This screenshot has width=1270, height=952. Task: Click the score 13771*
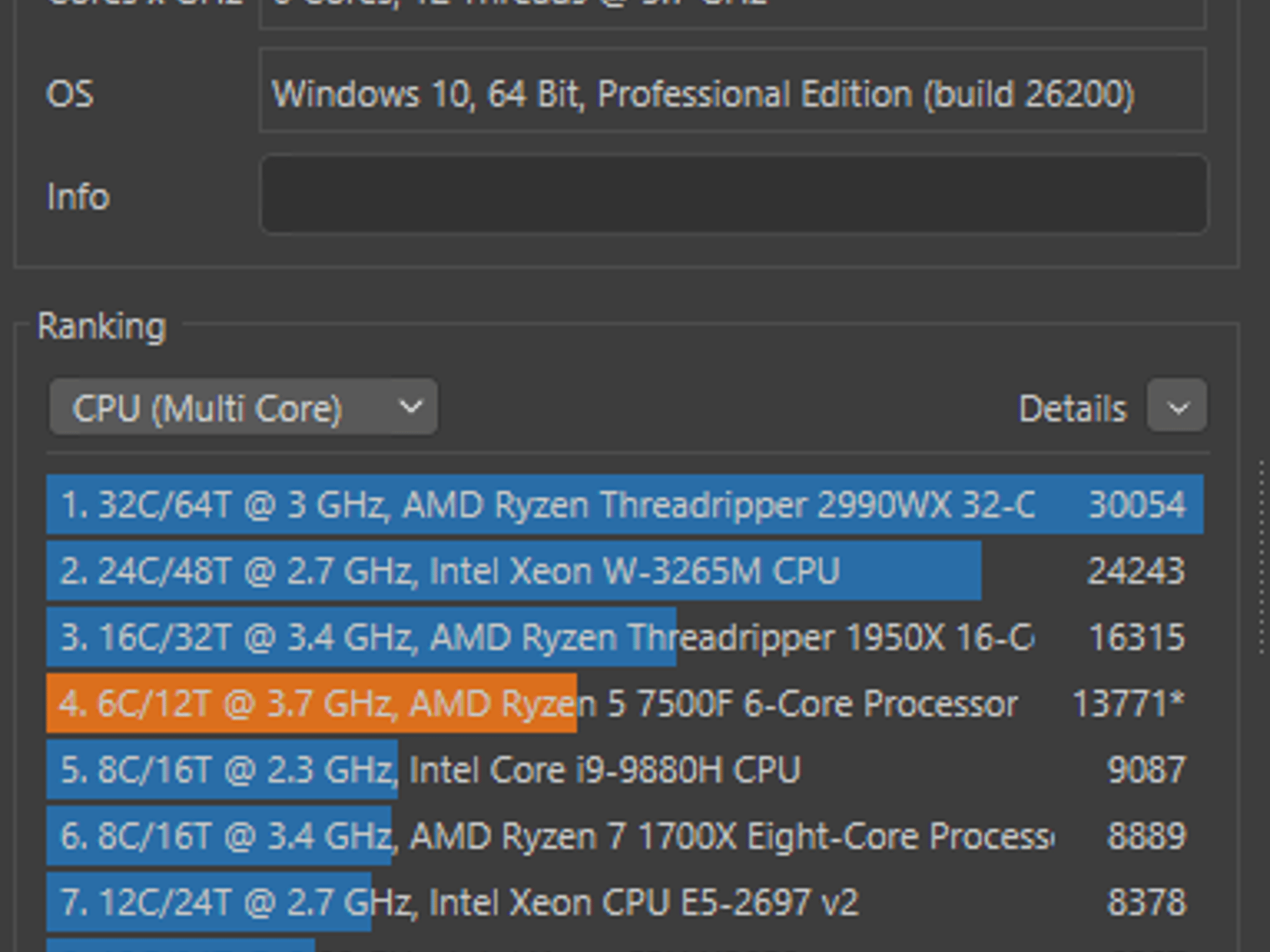1129,703
